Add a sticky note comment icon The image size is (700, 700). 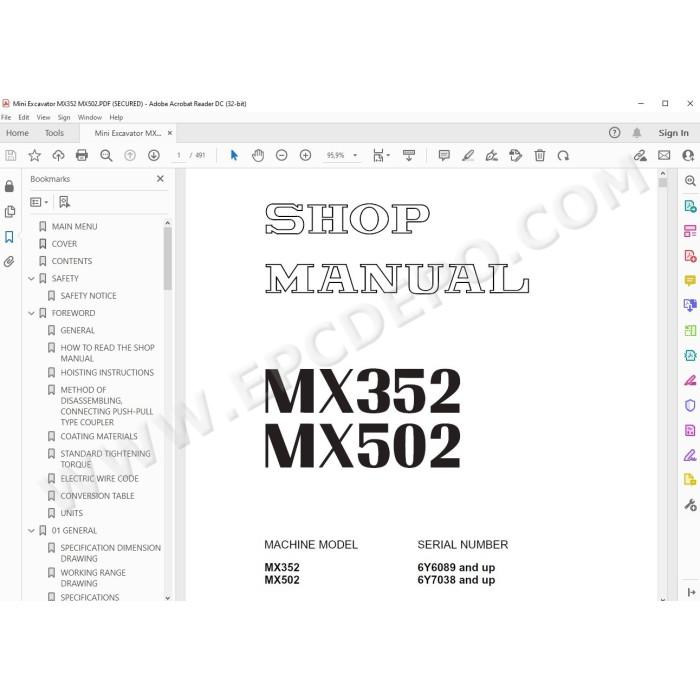444,155
